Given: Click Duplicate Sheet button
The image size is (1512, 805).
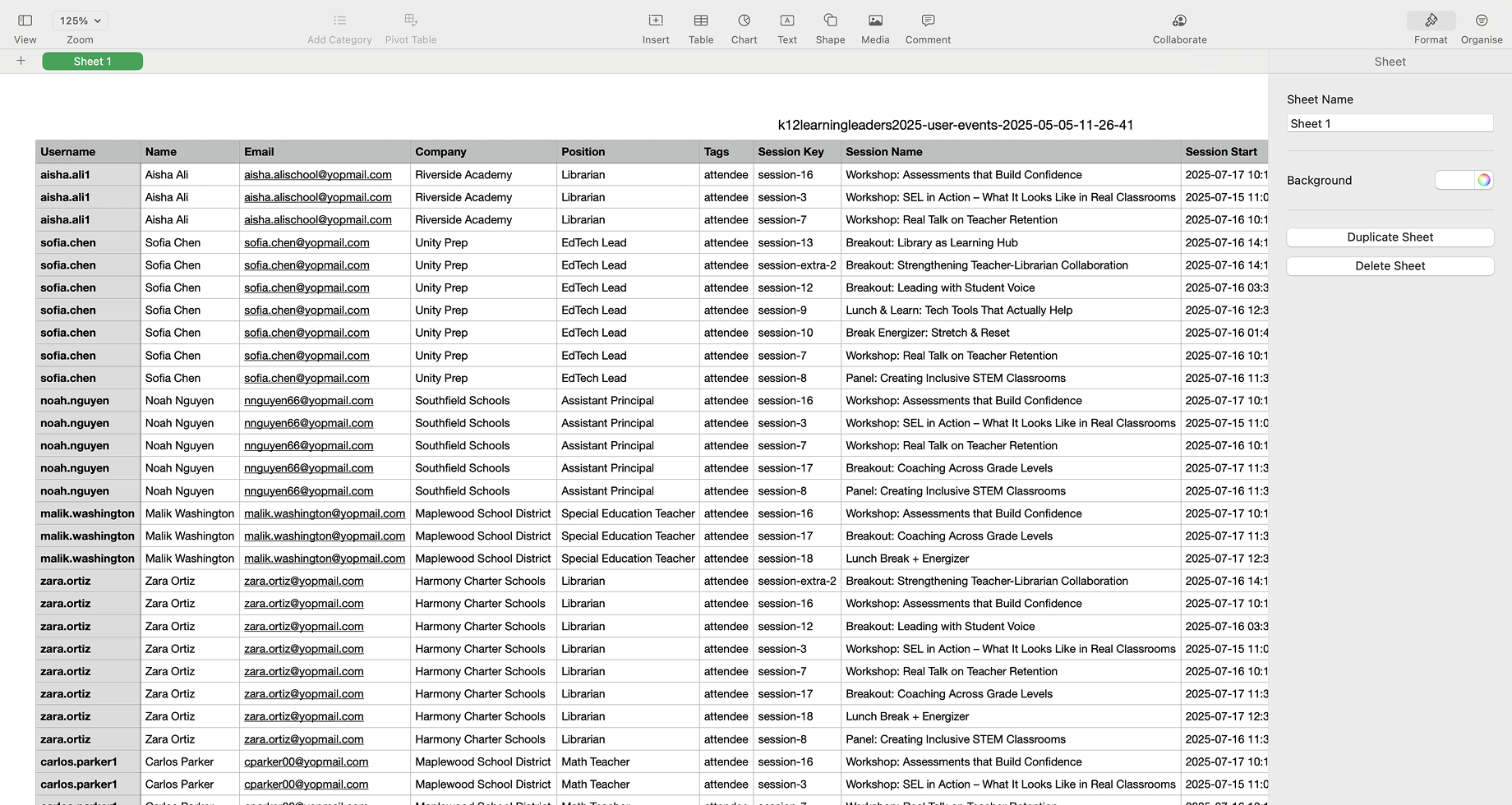Looking at the screenshot, I should point(1390,237).
